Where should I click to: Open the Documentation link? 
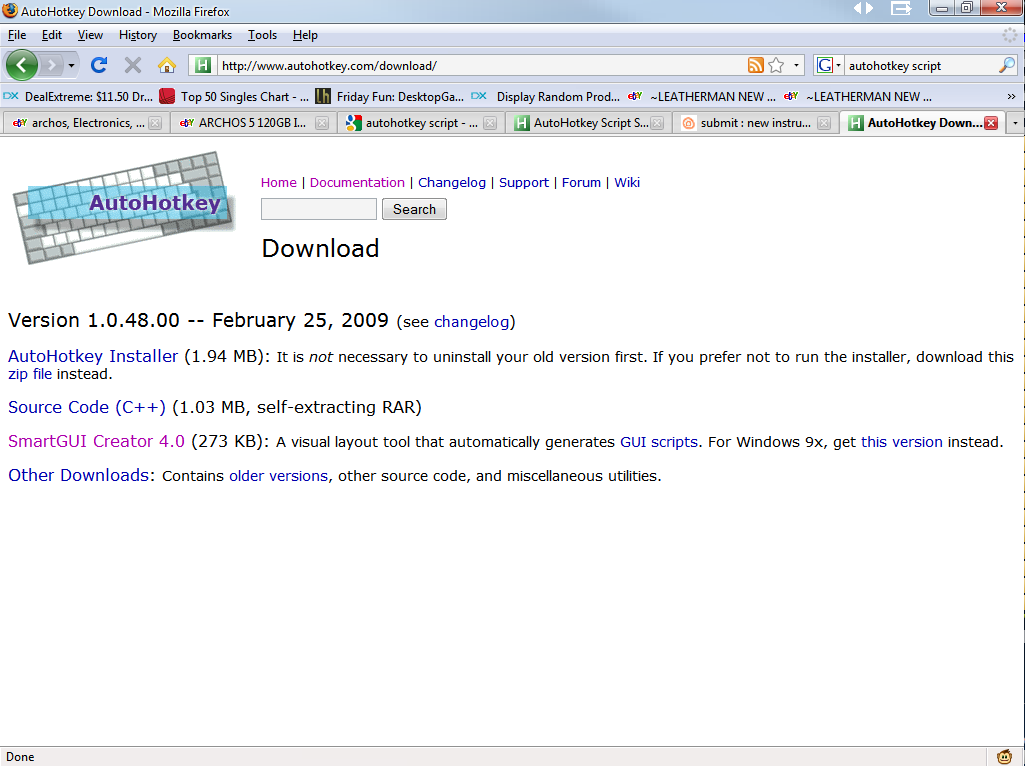pyautogui.click(x=357, y=183)
